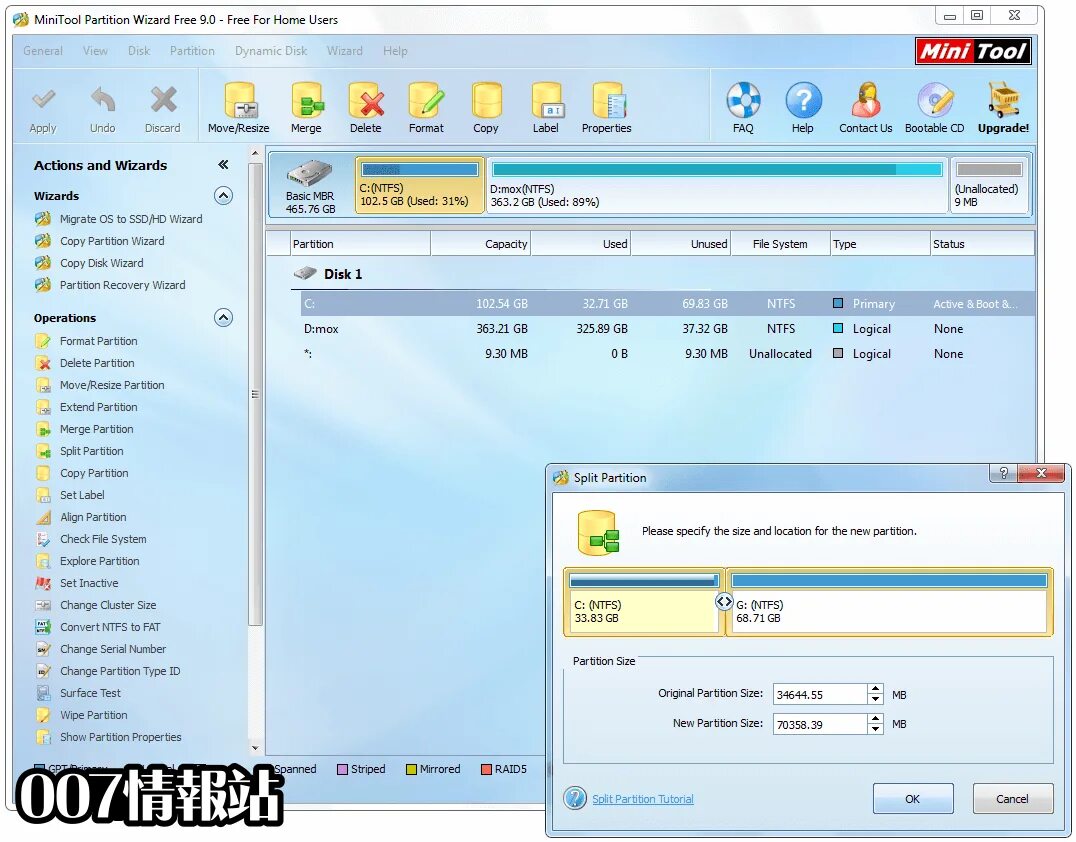The image size is (1076, 842).
Task: Launch Copy Disk Wizard
Action: [102, 263]
